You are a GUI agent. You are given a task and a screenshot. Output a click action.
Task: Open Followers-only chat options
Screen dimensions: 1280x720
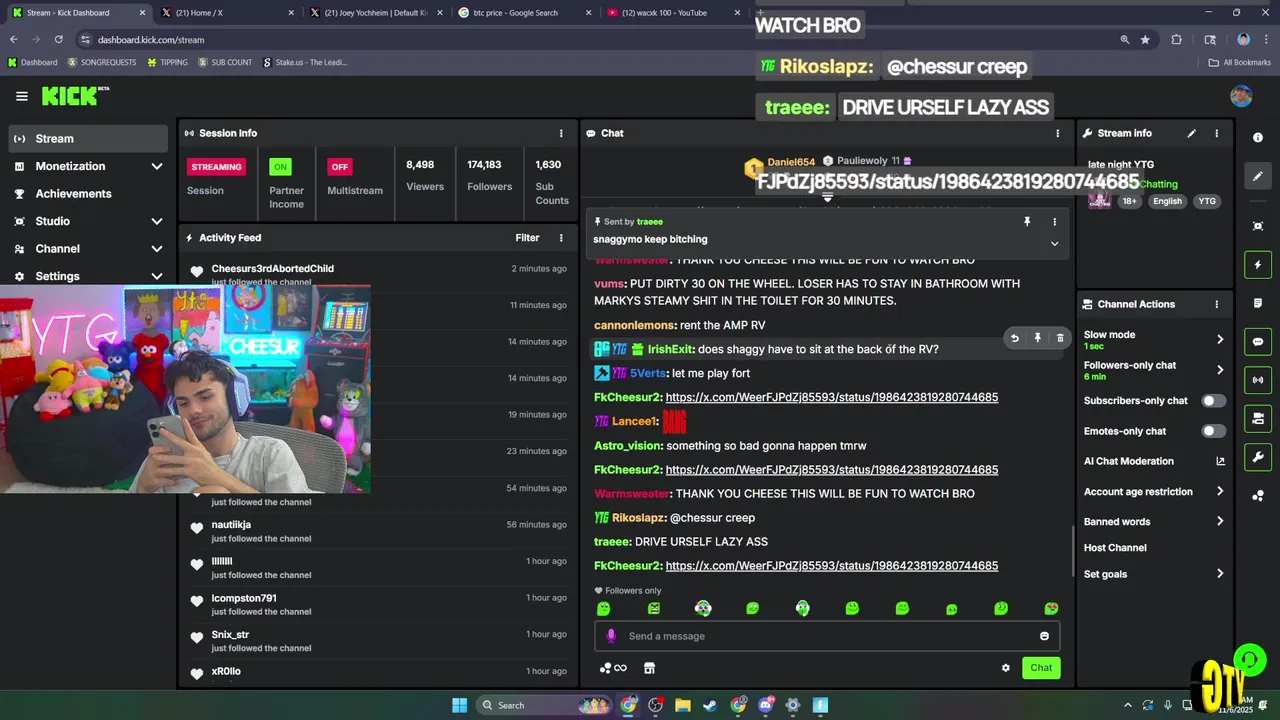[1154, 370]
